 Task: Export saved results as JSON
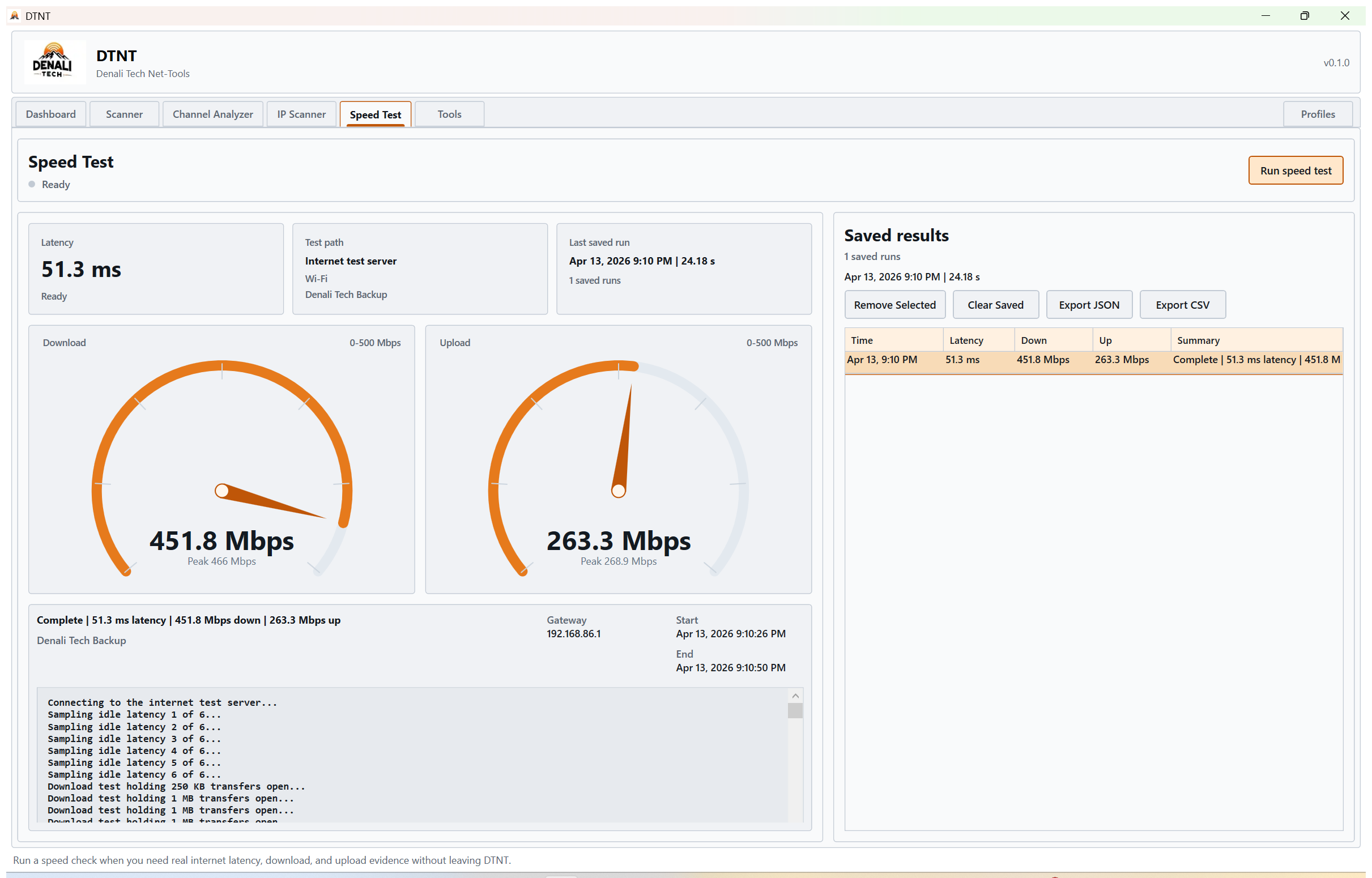pos(1089,304)
